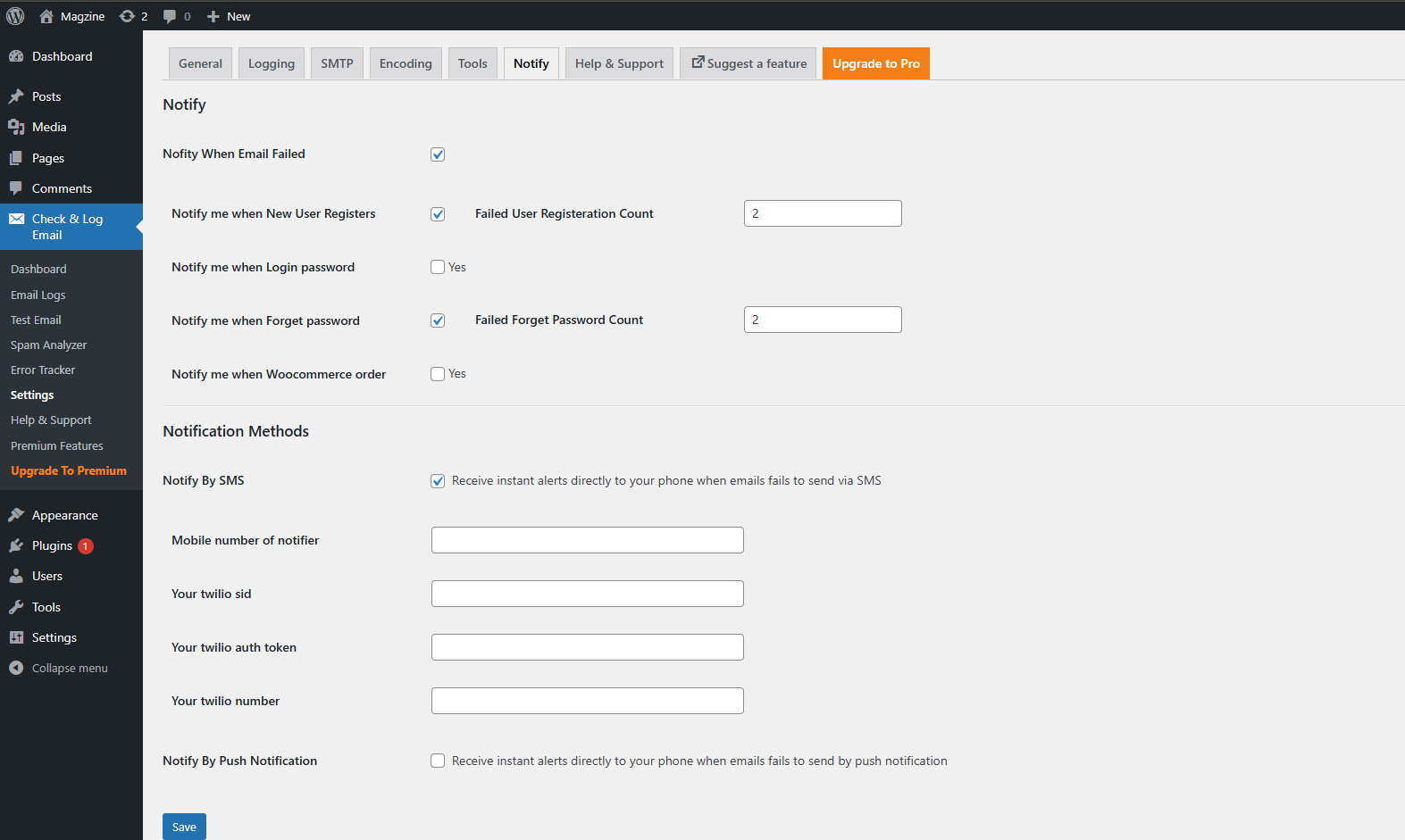The width and height of the screenshot is (1405, 840).
Task: Click the Magzine site name in admin bar
Action: (82, 16)
